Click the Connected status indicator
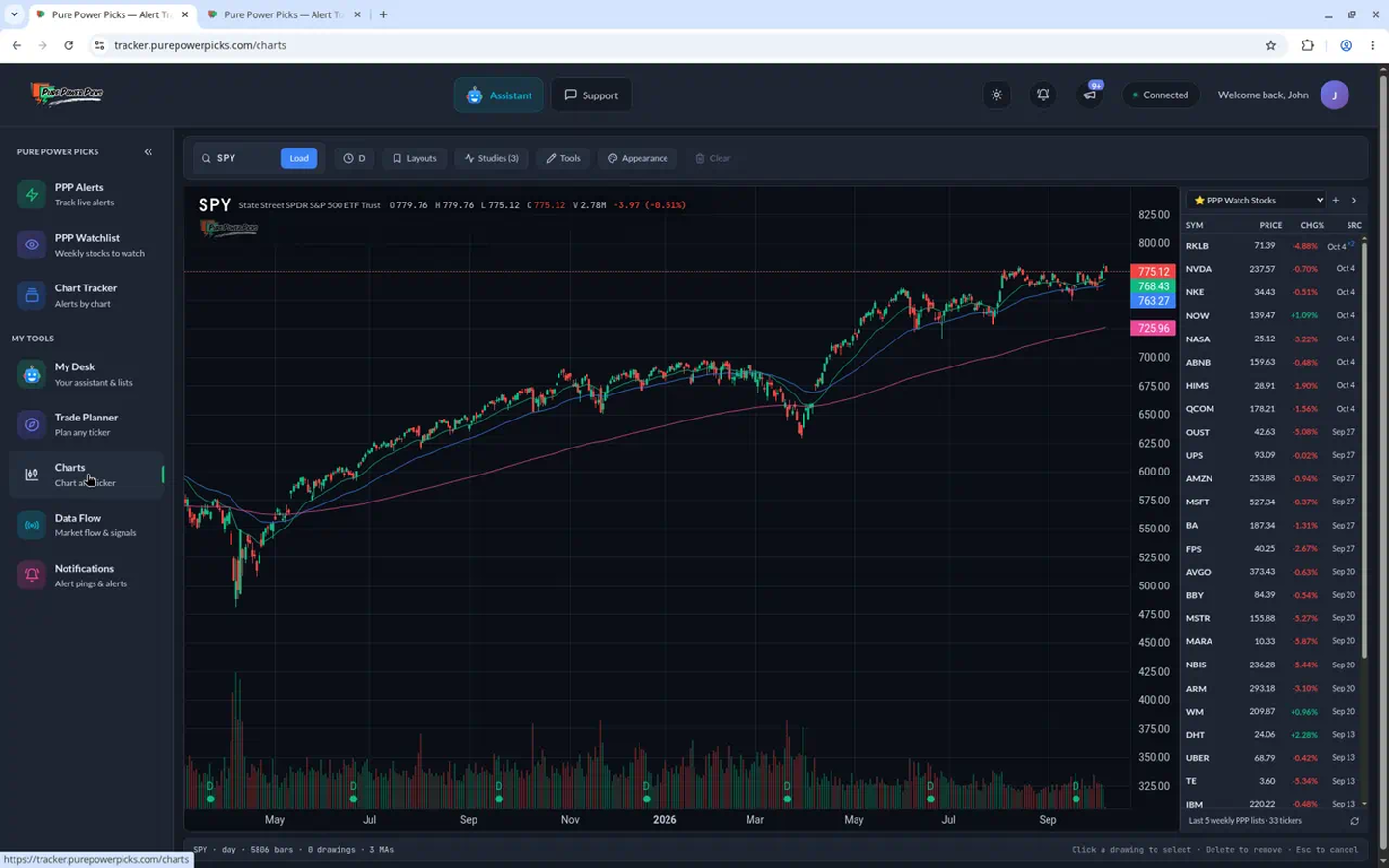Viewport: 1389px width, 868px height. 1160,95
